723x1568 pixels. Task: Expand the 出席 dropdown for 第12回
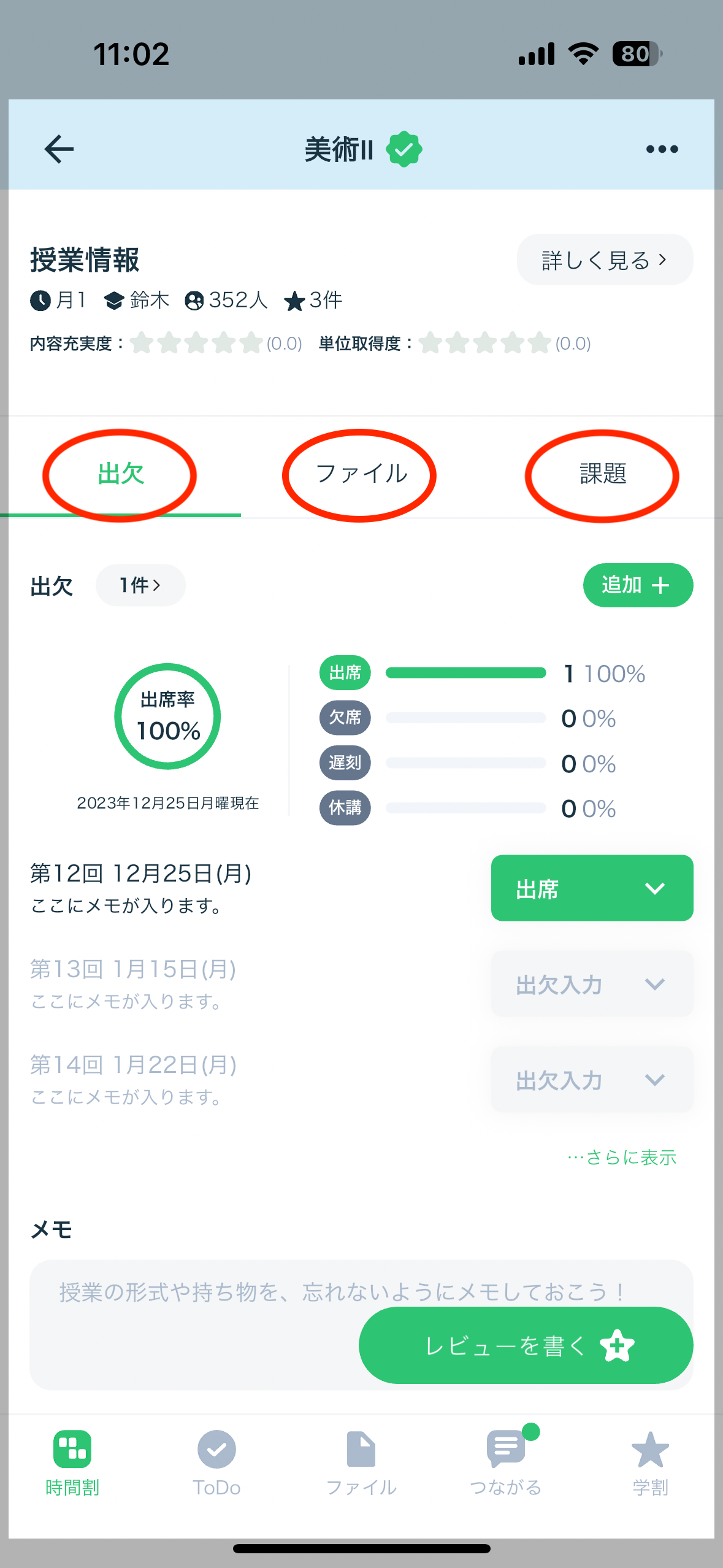click(592, 888)
